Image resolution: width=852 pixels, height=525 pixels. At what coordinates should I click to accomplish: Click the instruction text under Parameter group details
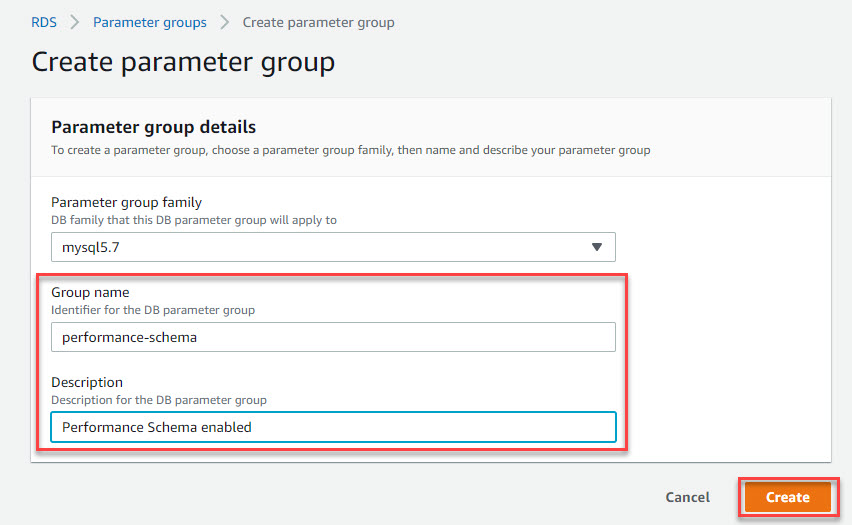point(350,150)
